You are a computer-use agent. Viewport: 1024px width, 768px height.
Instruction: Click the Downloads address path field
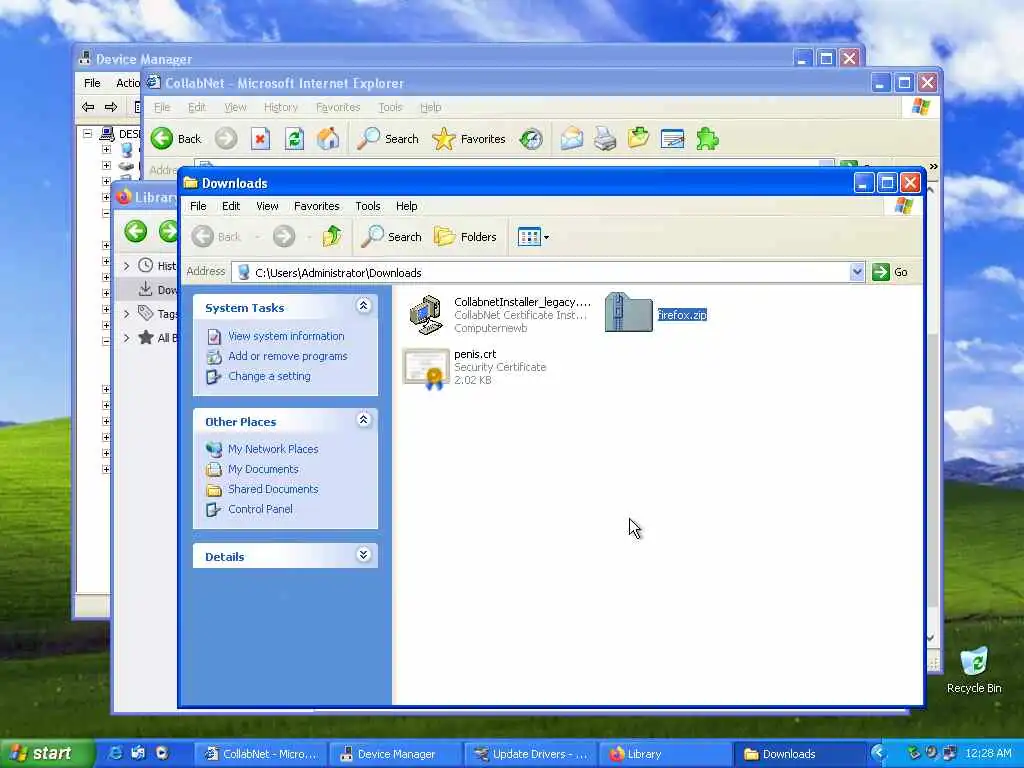541,272
